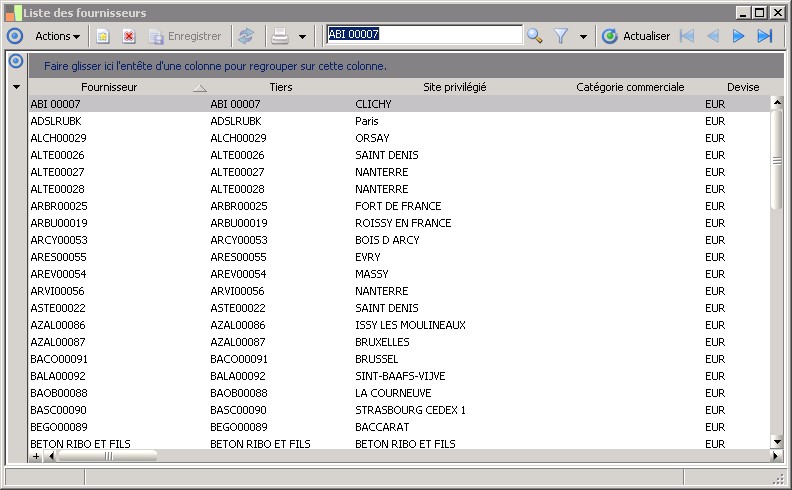Click the plus button at grid bottom
The image size is (792, 490).
(36, 456)
